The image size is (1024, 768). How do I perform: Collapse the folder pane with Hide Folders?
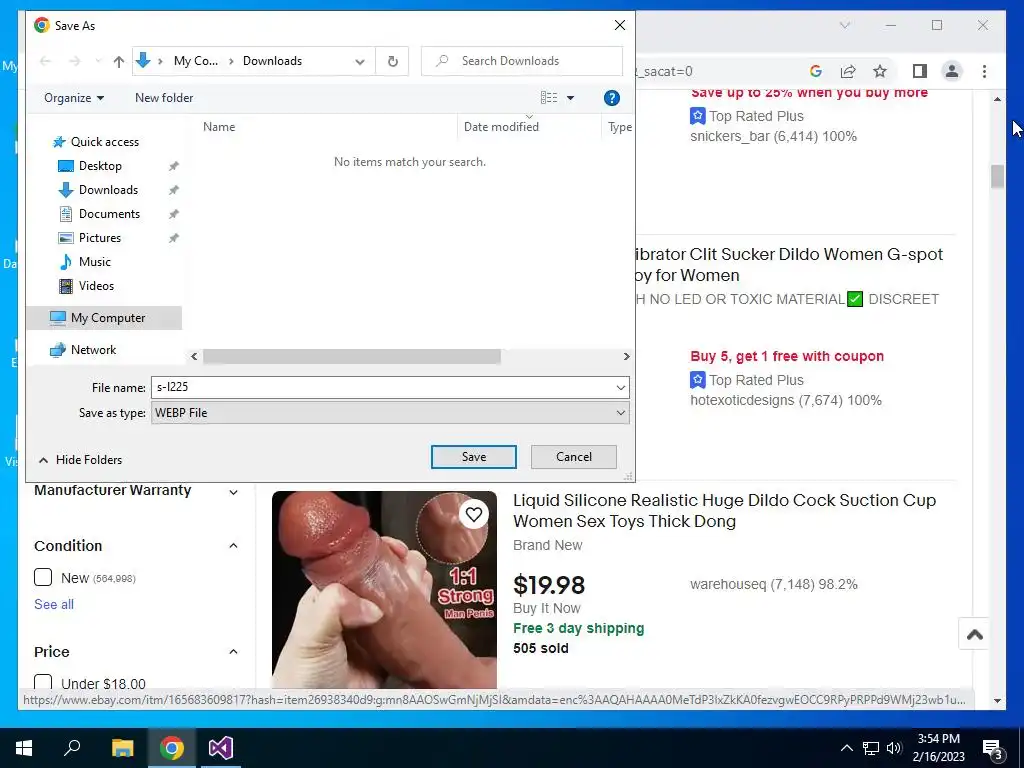(x=80, y=460)
